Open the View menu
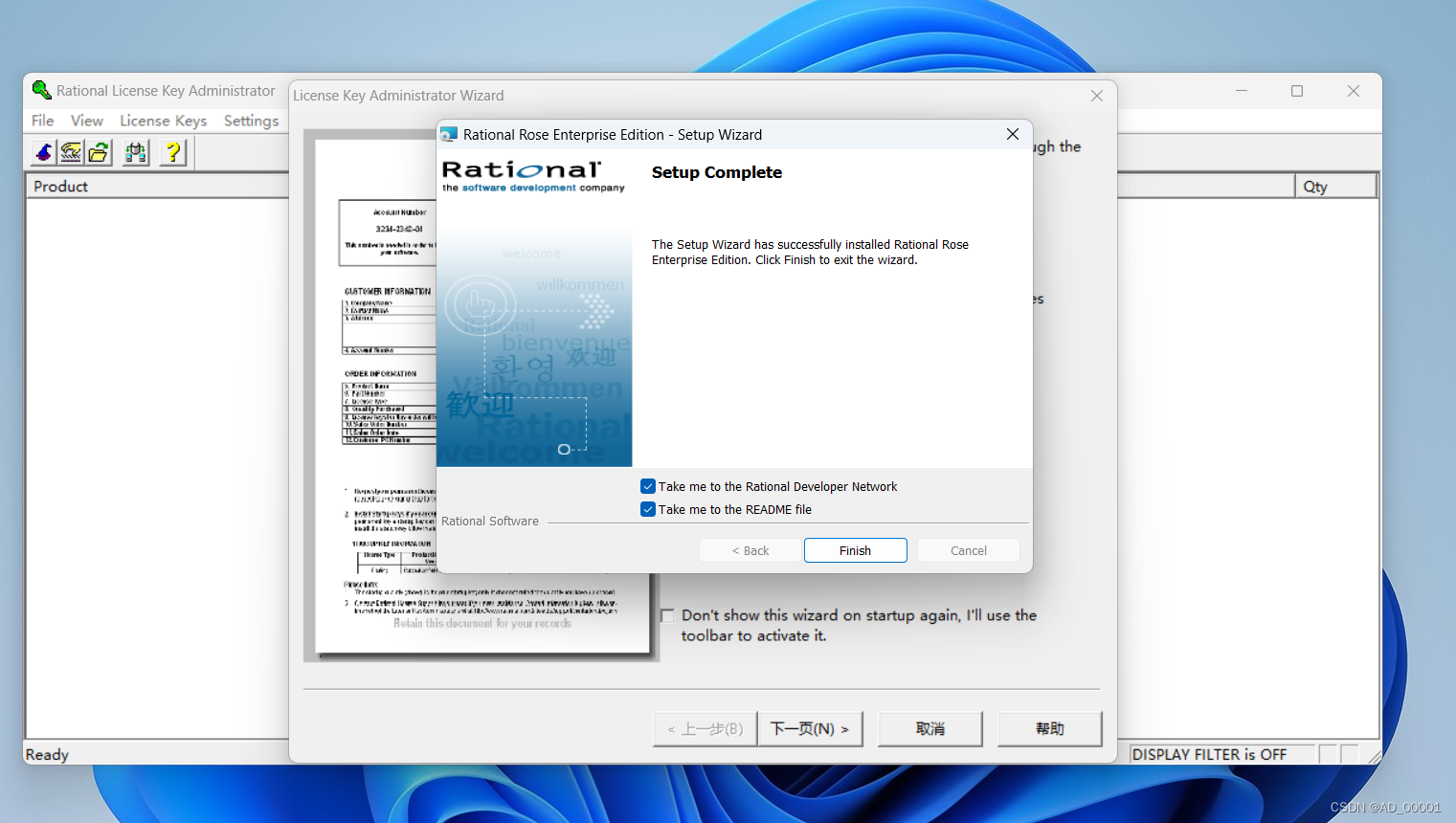This screenshot has height=823, width=1456. 86,121
